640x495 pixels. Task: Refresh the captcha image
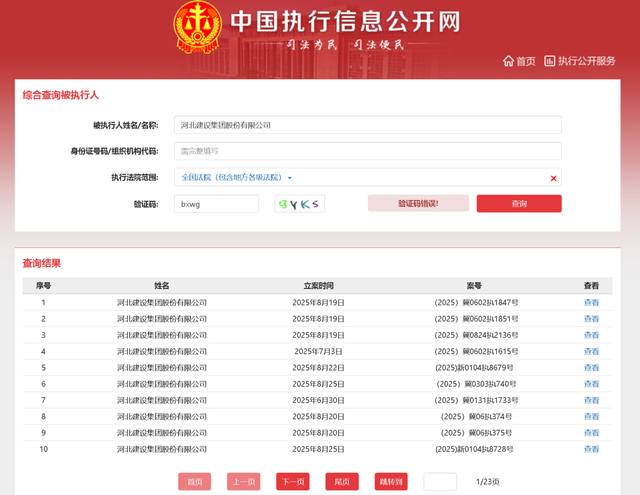300,204
